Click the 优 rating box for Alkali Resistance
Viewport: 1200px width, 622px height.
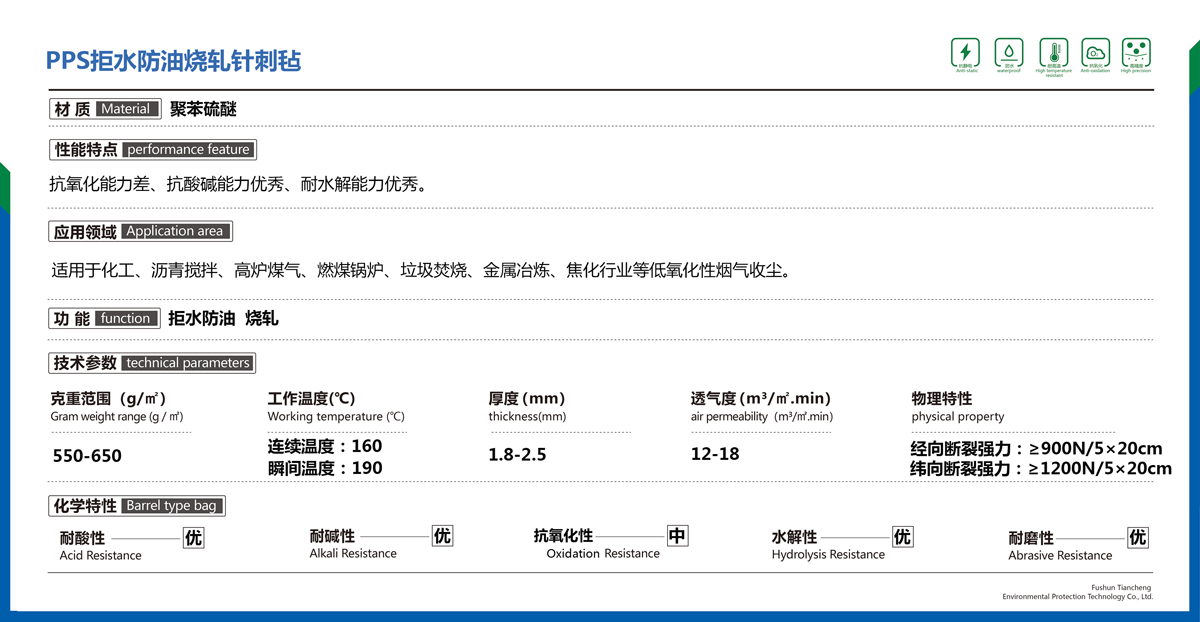click(442, 536)
